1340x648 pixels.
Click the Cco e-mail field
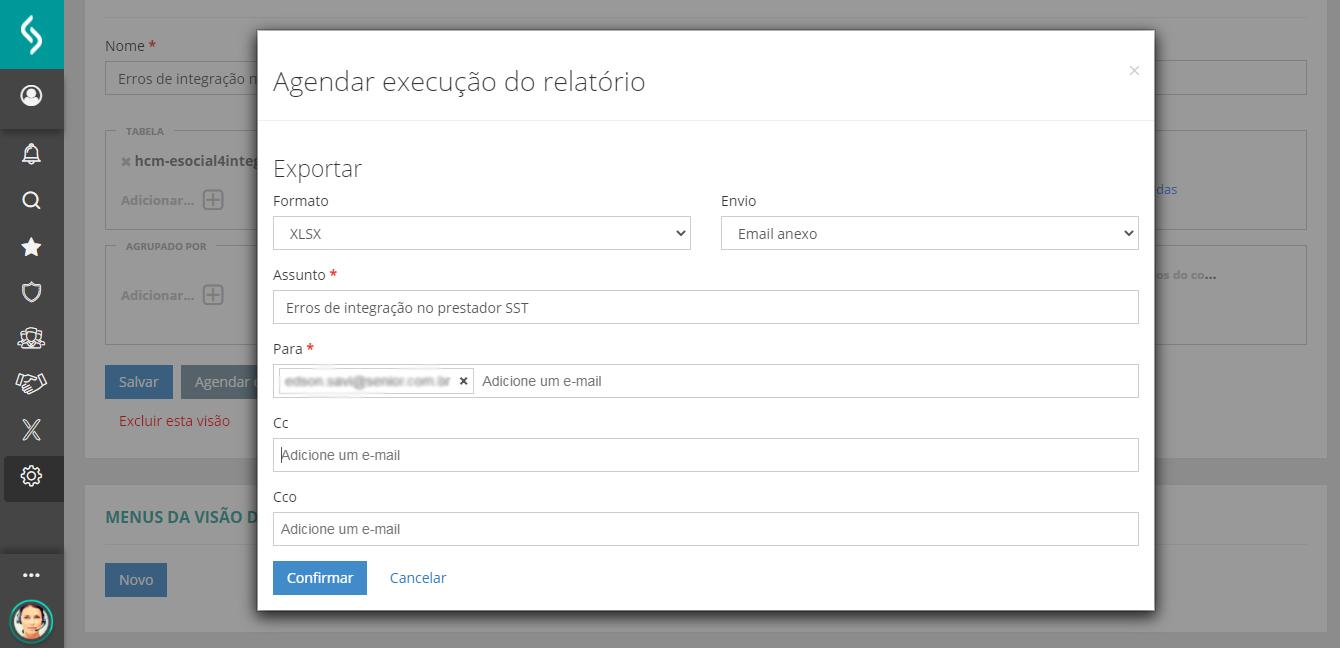coord(706,529)
